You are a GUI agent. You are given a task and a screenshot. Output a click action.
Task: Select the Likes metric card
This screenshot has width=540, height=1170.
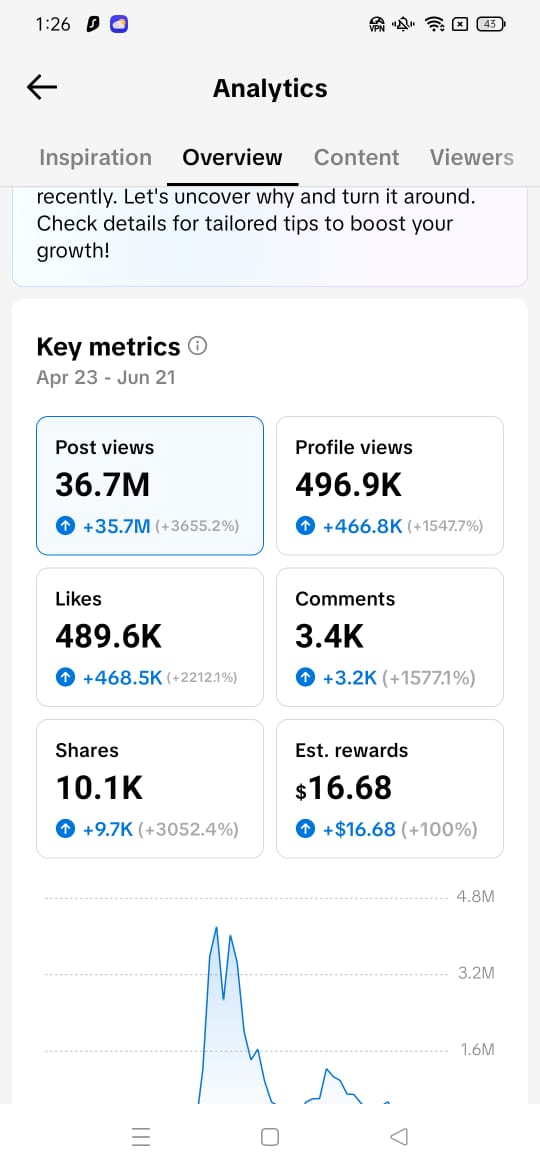pos(150,637)
